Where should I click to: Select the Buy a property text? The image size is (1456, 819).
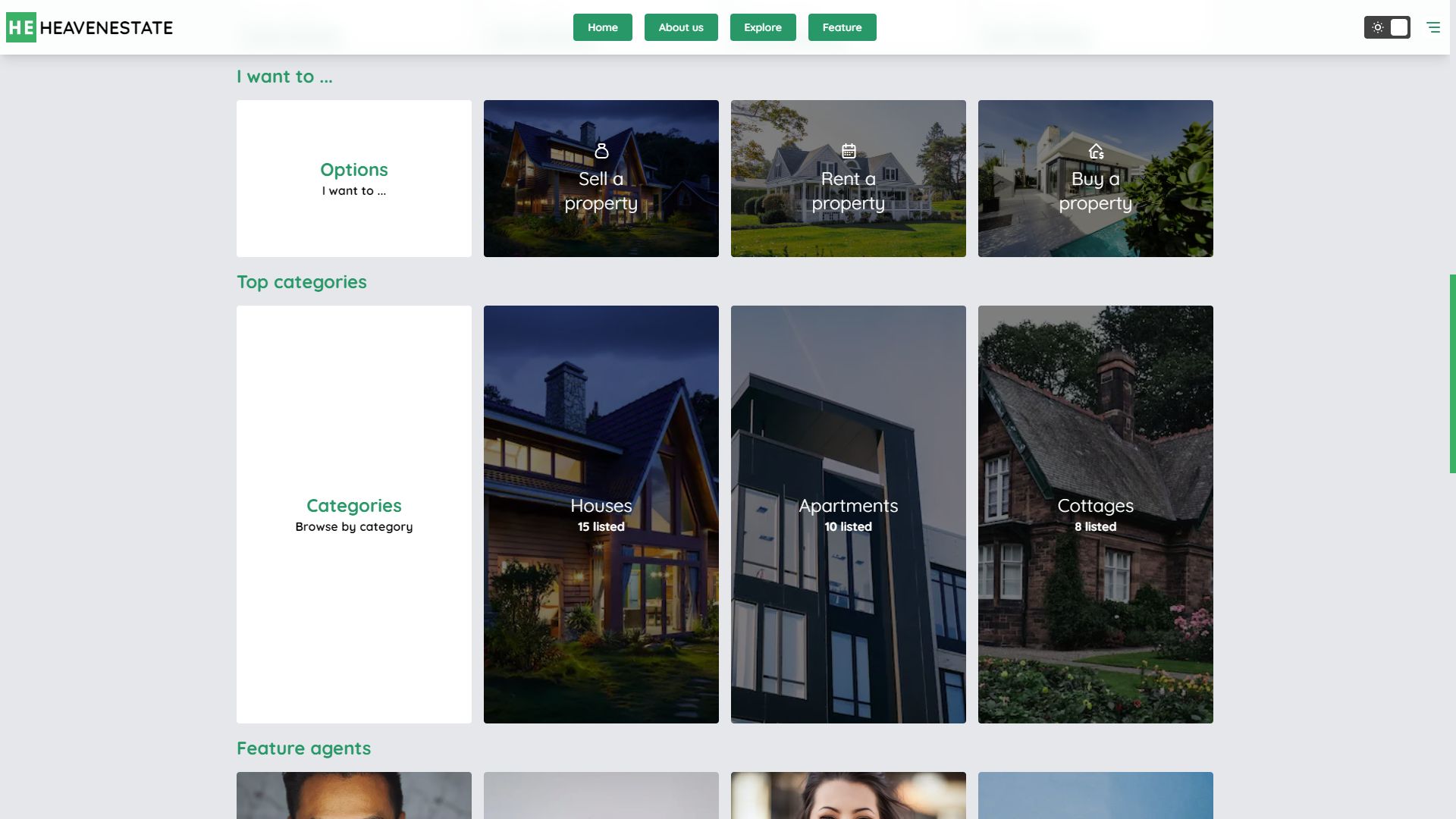[1095, 191]
